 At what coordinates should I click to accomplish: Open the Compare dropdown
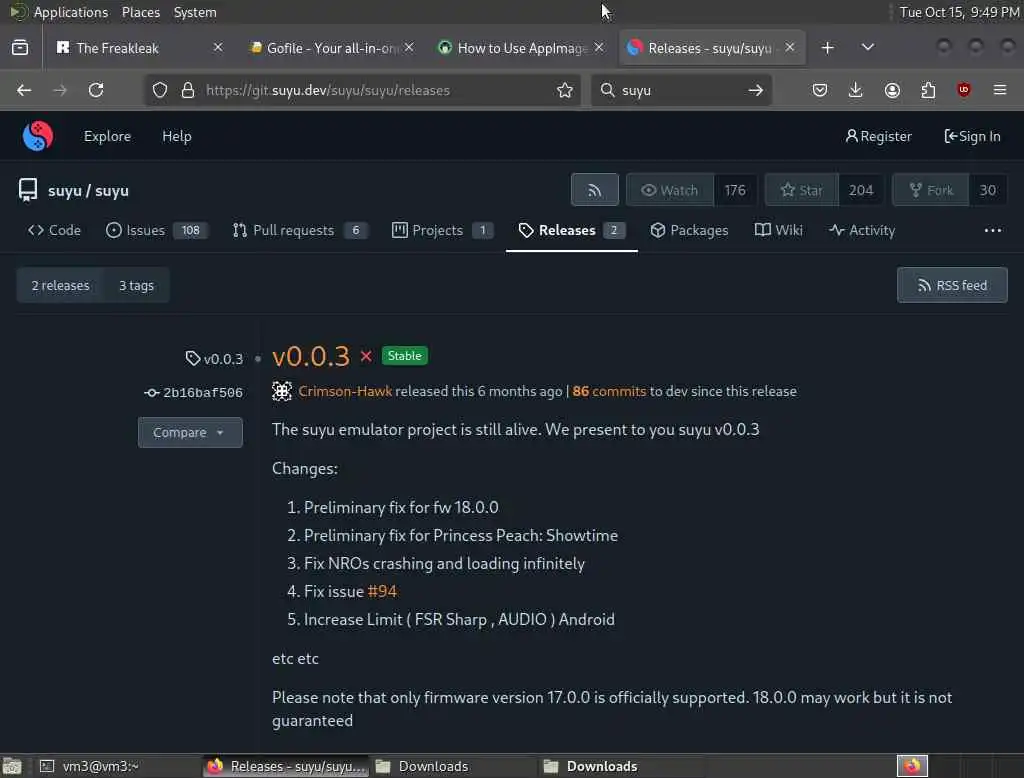[190, 432]
